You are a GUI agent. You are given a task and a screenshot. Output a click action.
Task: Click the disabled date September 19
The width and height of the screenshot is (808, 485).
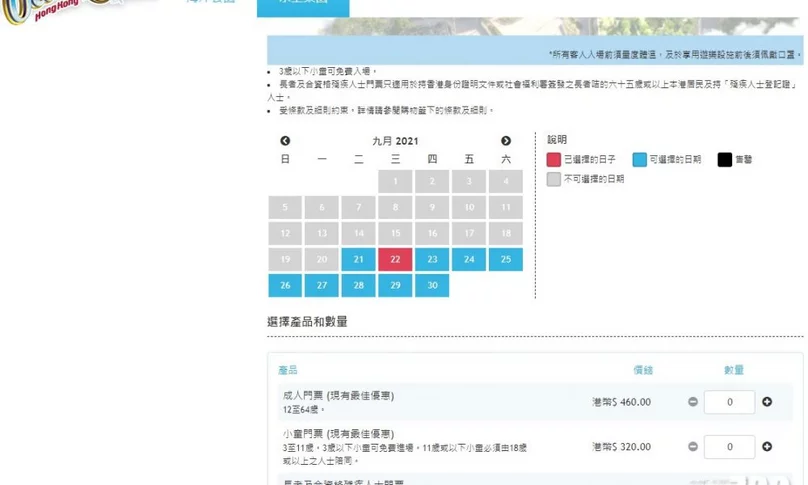[285, 259]
